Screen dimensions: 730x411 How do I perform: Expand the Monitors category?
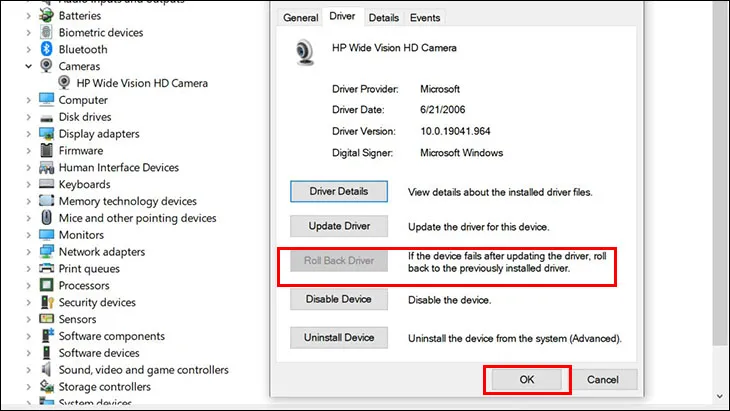(29, 235)
